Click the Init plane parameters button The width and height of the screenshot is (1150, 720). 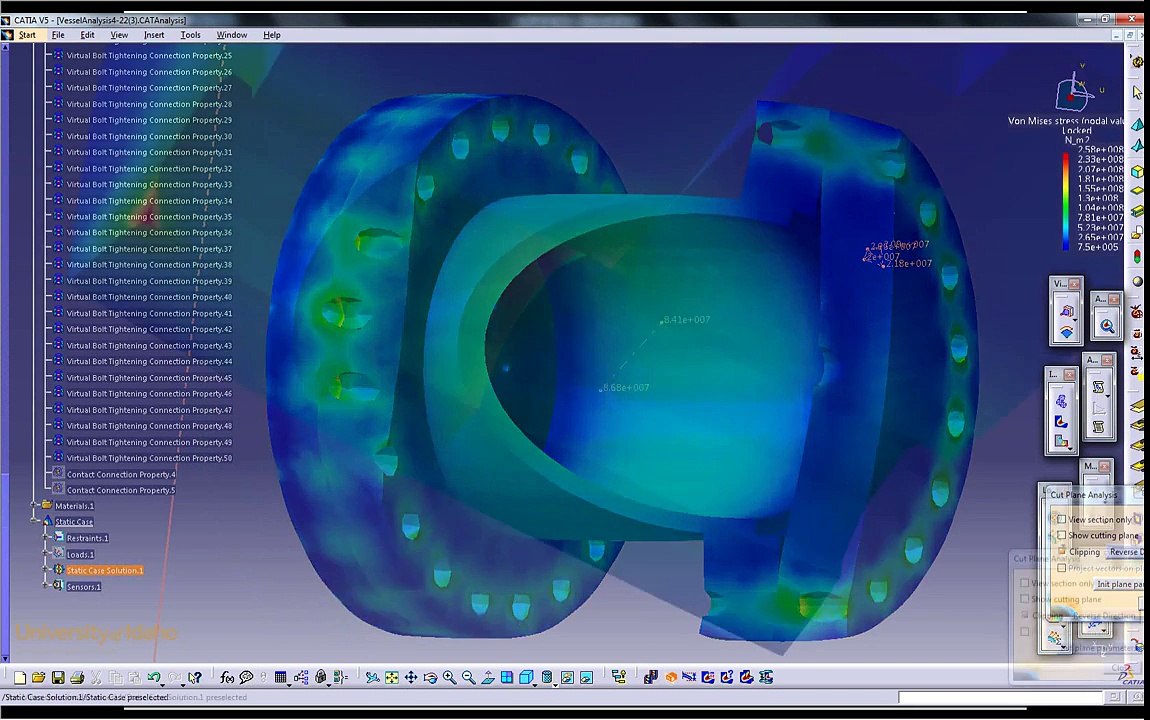coord(1119,584)
